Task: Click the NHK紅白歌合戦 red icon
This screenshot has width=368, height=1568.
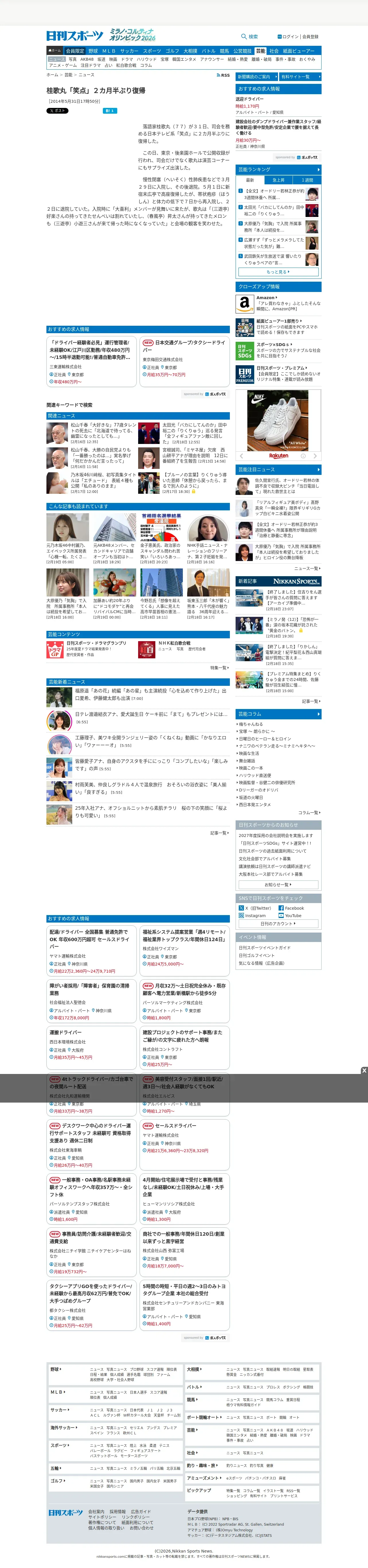Action: [x=146, y=650]
